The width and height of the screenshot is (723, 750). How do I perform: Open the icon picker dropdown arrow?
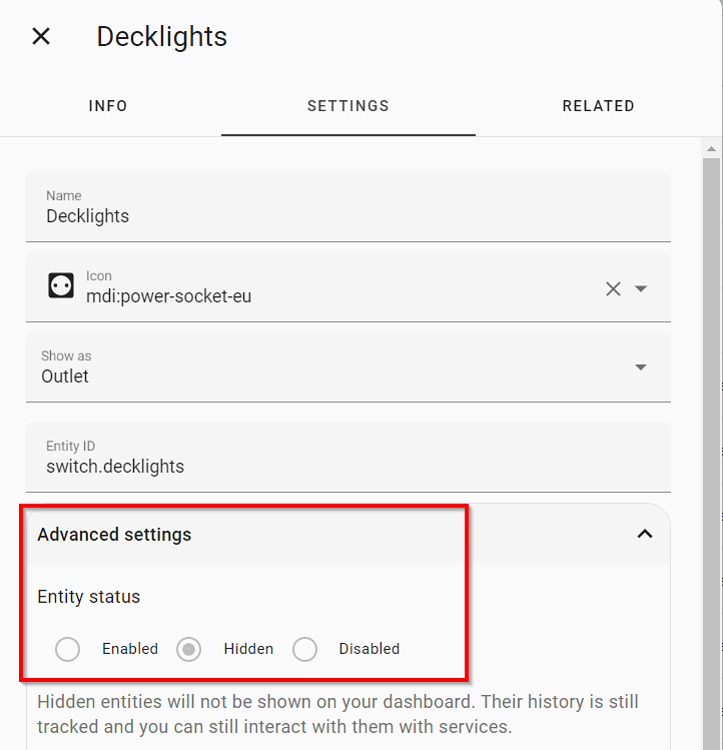tap(641, 288)
